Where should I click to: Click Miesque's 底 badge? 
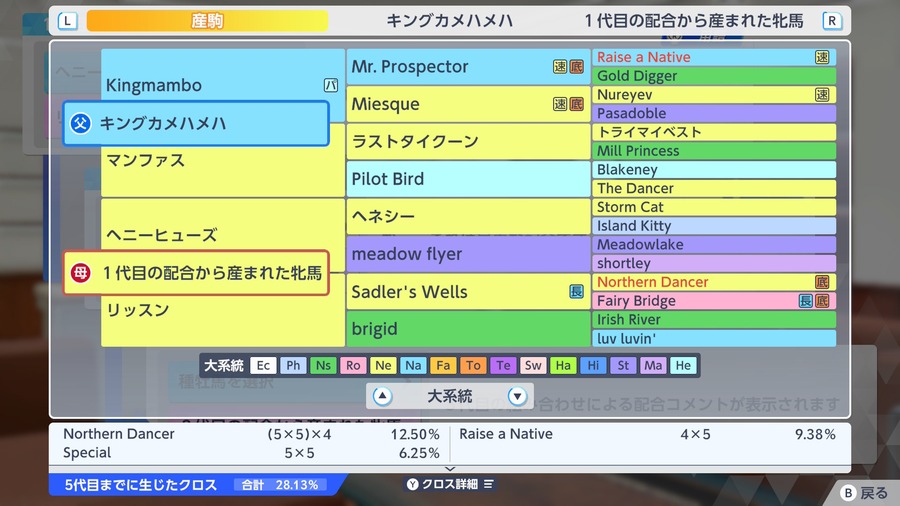click(576, 104)
